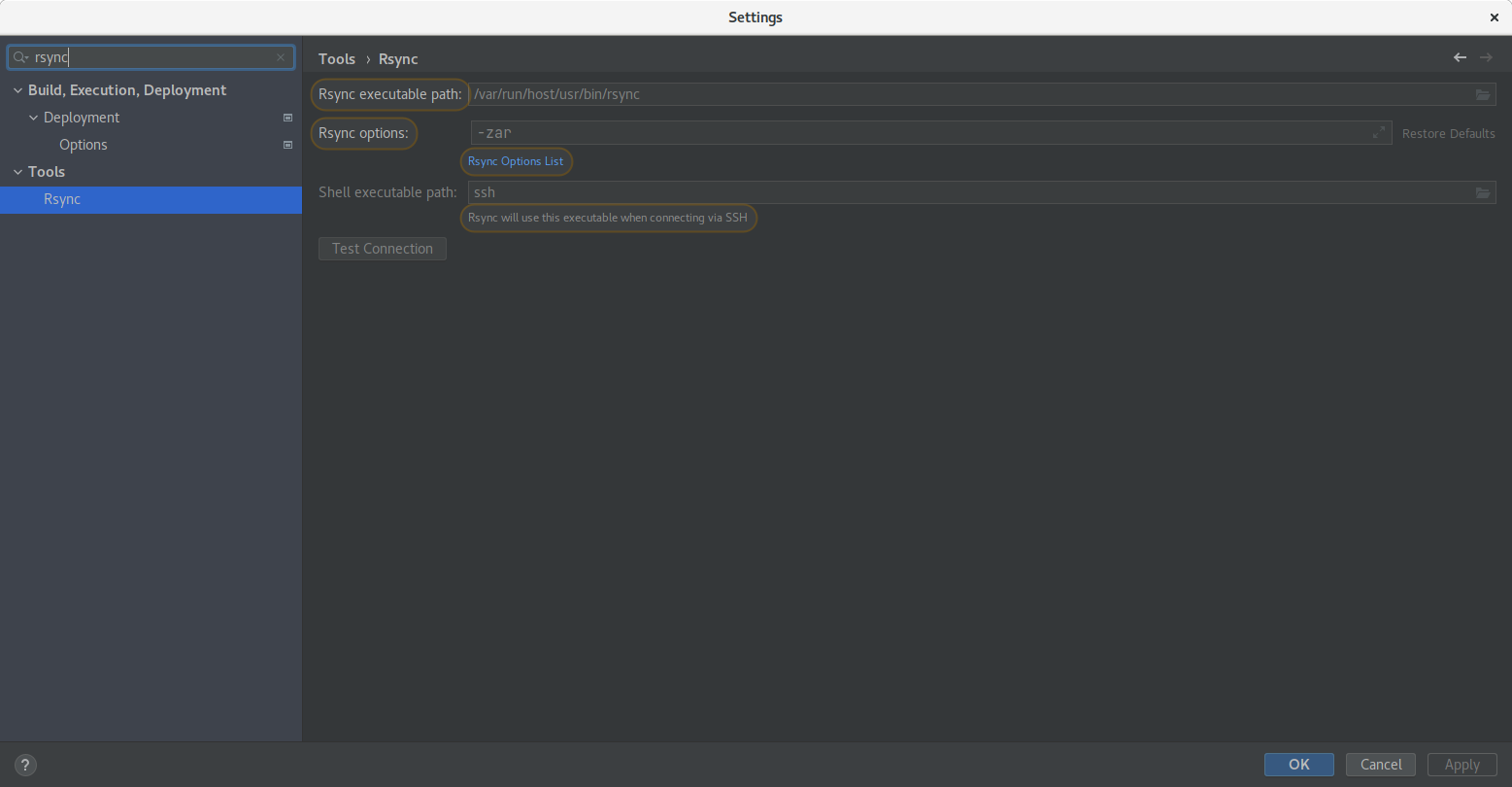Image resolution: width=1512 pixels, height=787 pixels.
Task: Select Options under Deployment in the sidebar
Action: click(x=84, y=144)
